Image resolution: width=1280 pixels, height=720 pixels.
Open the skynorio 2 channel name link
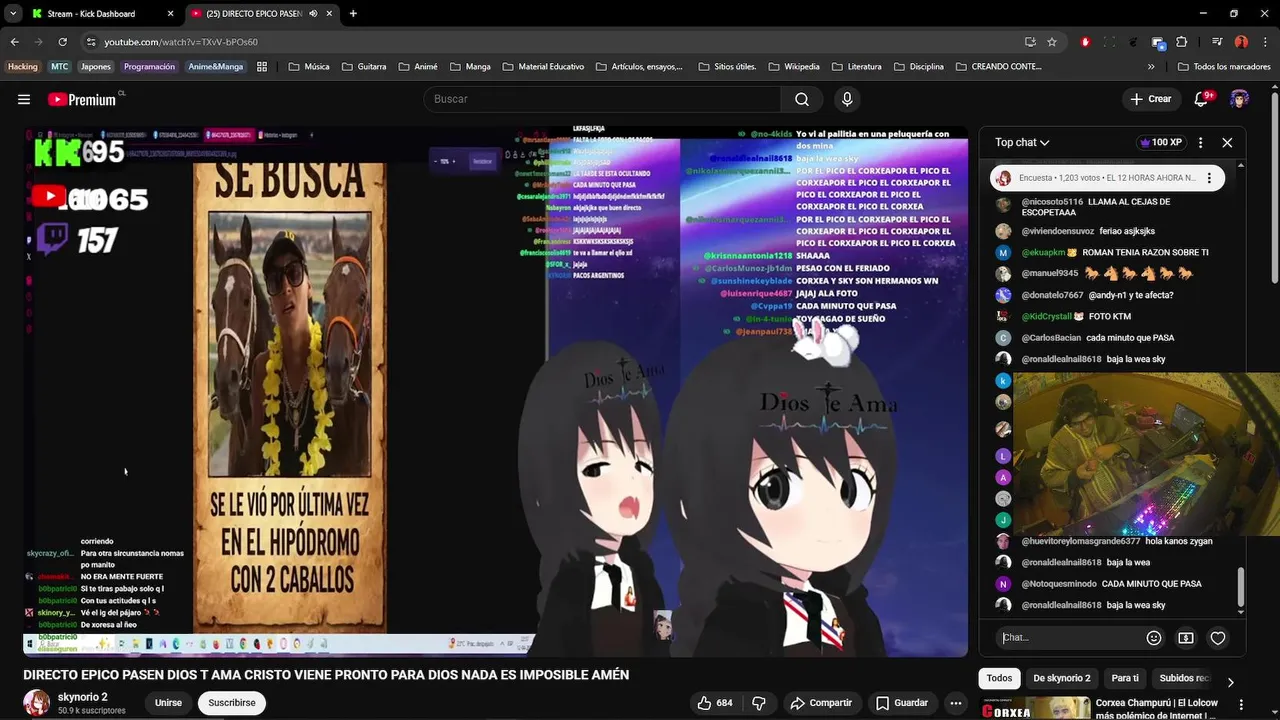pyautogui.click(x=83, y=697)
